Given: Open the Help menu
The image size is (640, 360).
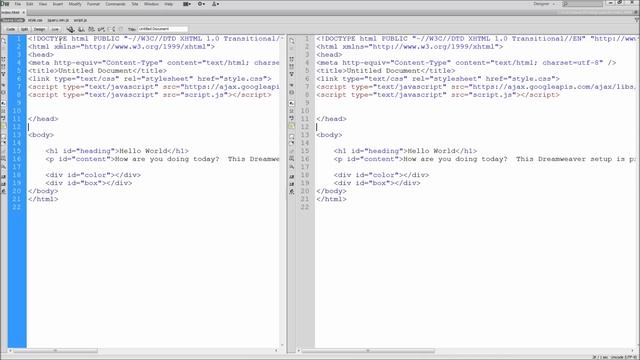Looking at the screenshot, I should point(169,4).
